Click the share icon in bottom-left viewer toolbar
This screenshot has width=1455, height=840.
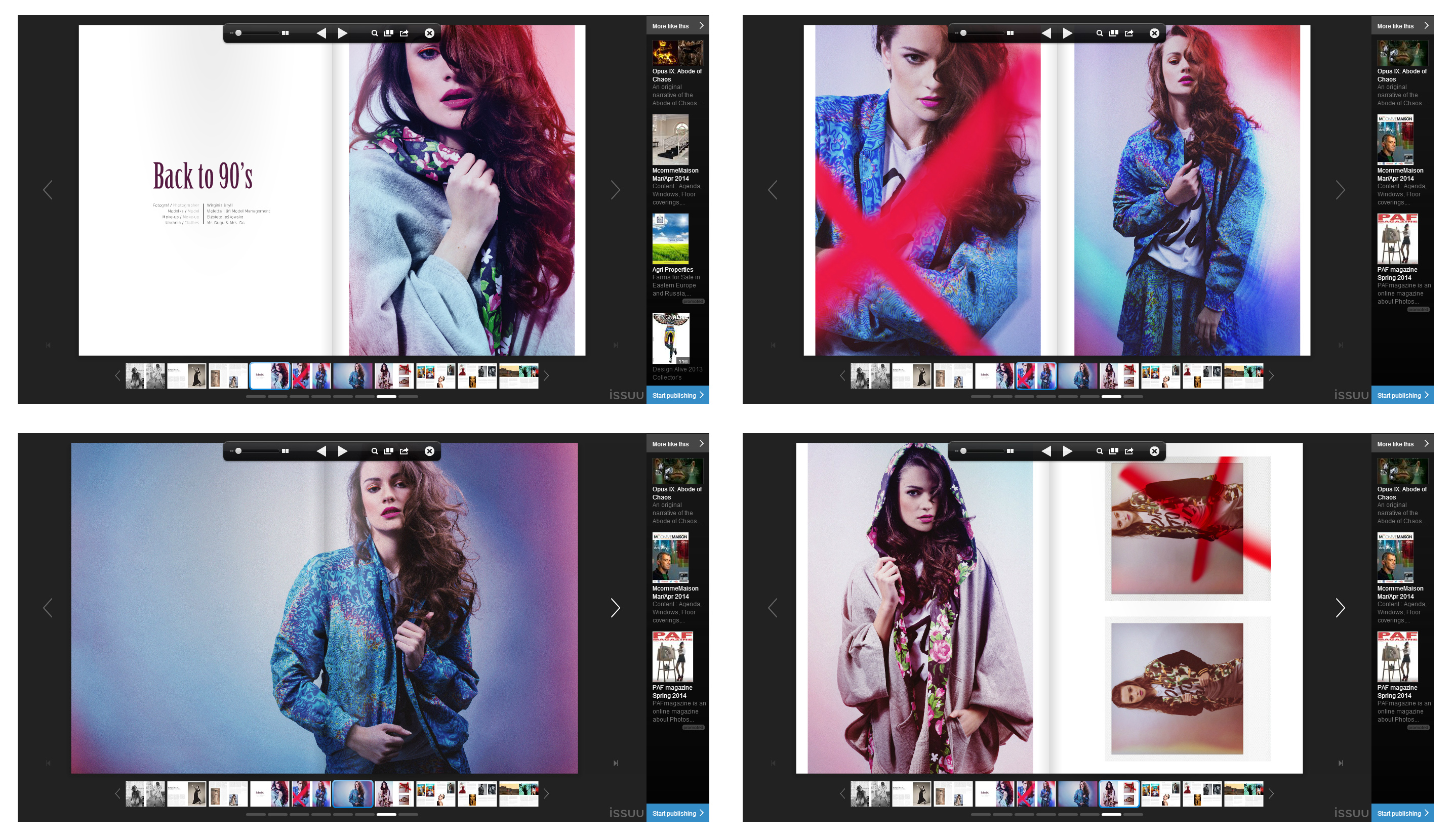tap(405, 451)
